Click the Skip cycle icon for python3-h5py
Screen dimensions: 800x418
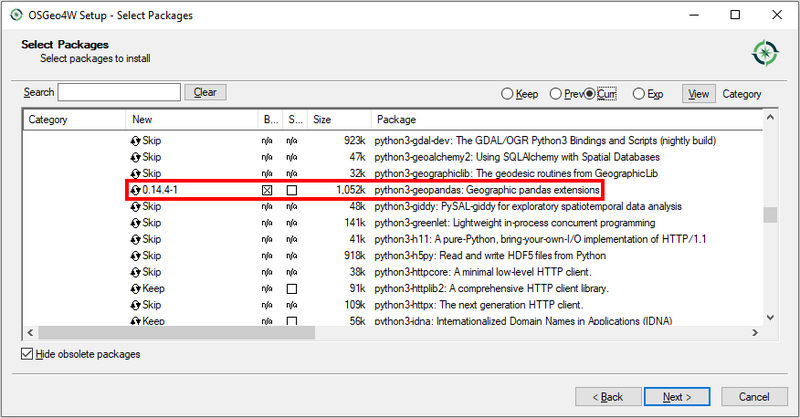click(x=136, y=255)
